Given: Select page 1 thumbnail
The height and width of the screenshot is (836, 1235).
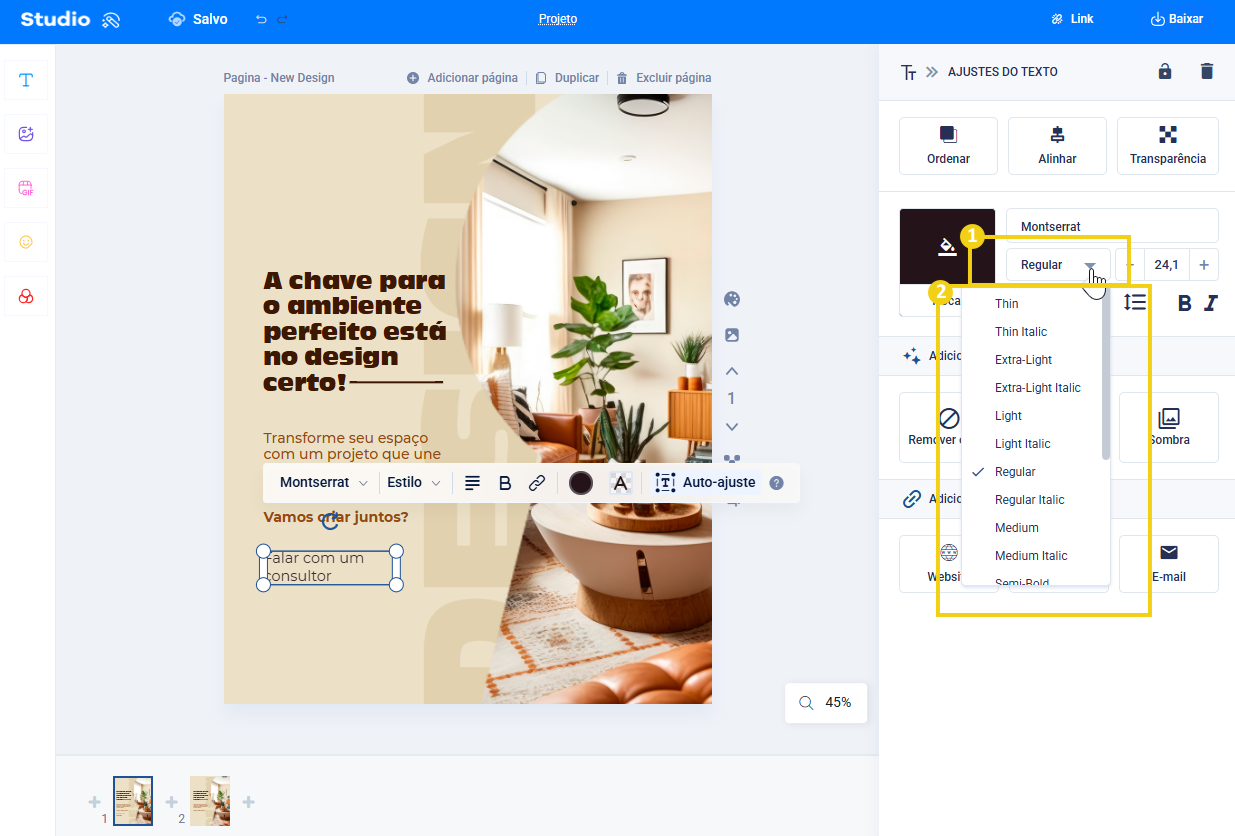Looking at the screenshot, I should pos(133,801).
